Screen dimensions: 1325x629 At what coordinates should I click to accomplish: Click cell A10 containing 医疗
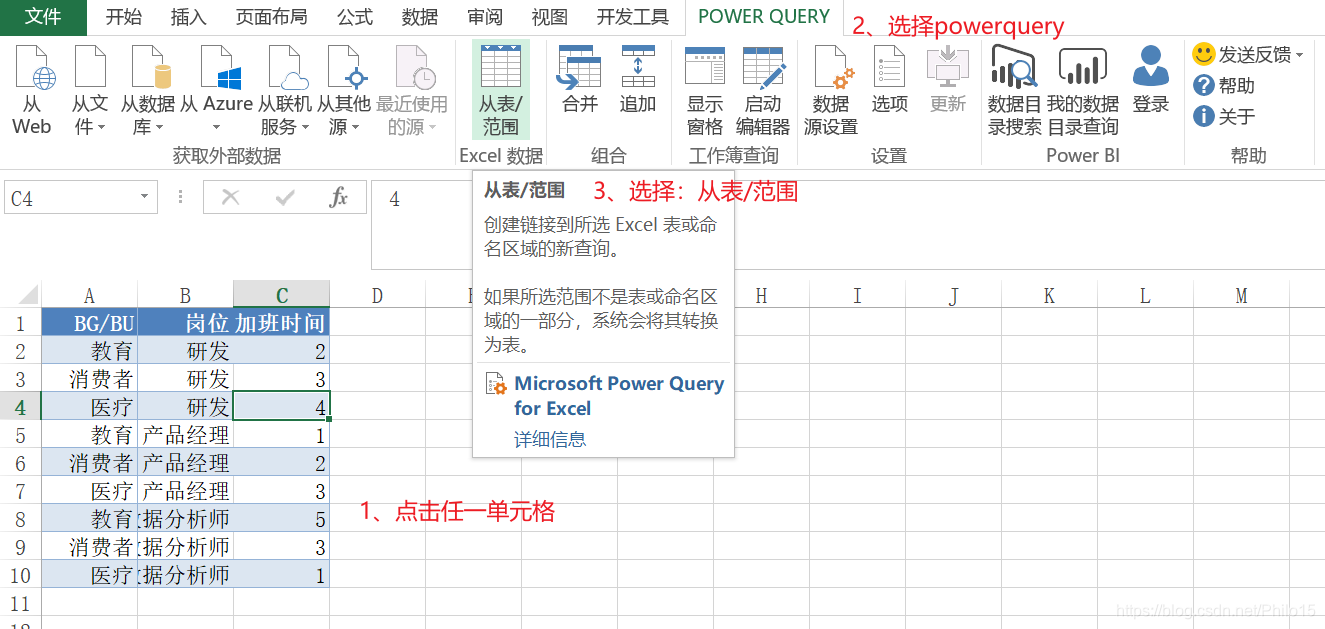89,575
